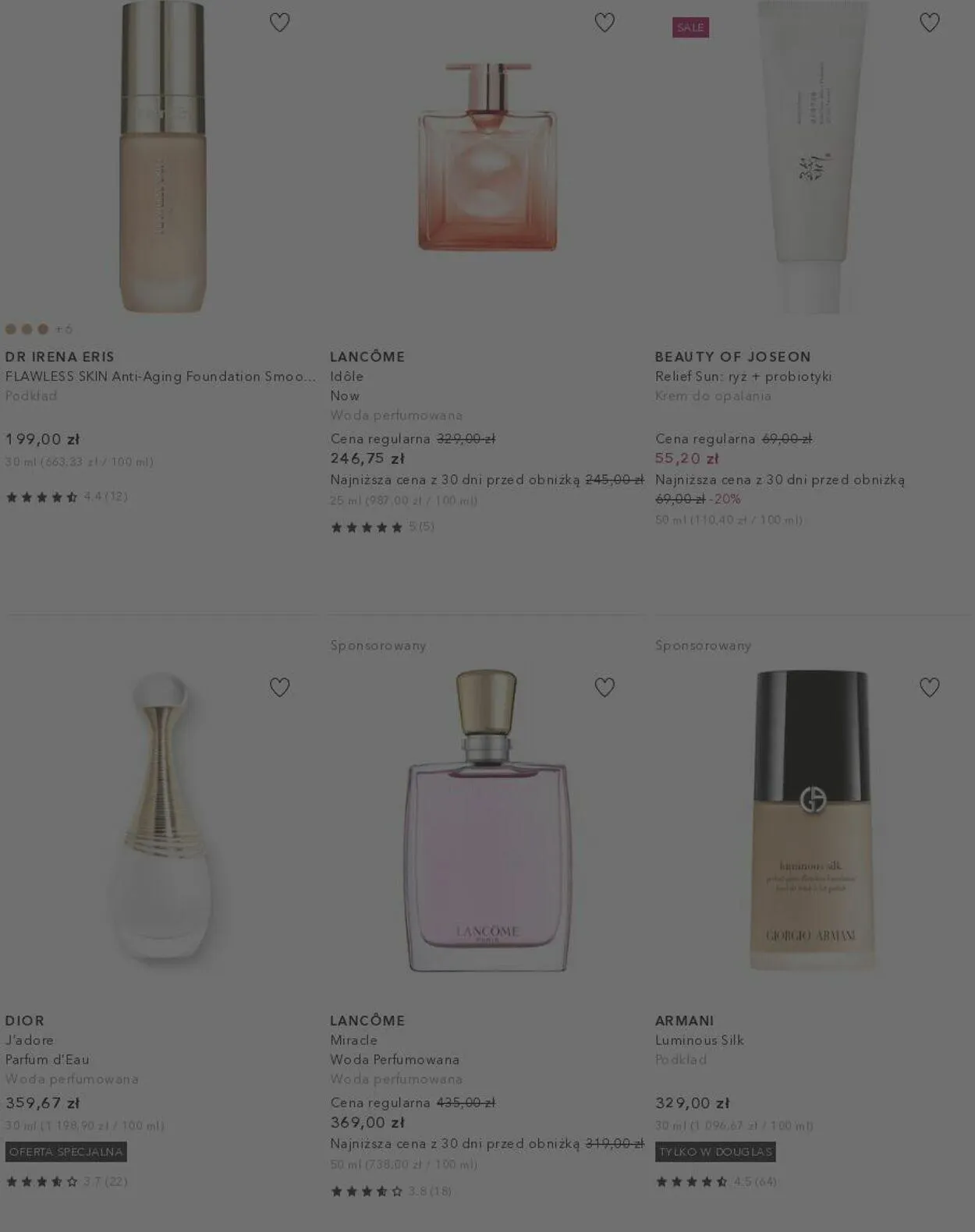
Task: Pick the third foundation shade swatch
Action: [43, 329]
